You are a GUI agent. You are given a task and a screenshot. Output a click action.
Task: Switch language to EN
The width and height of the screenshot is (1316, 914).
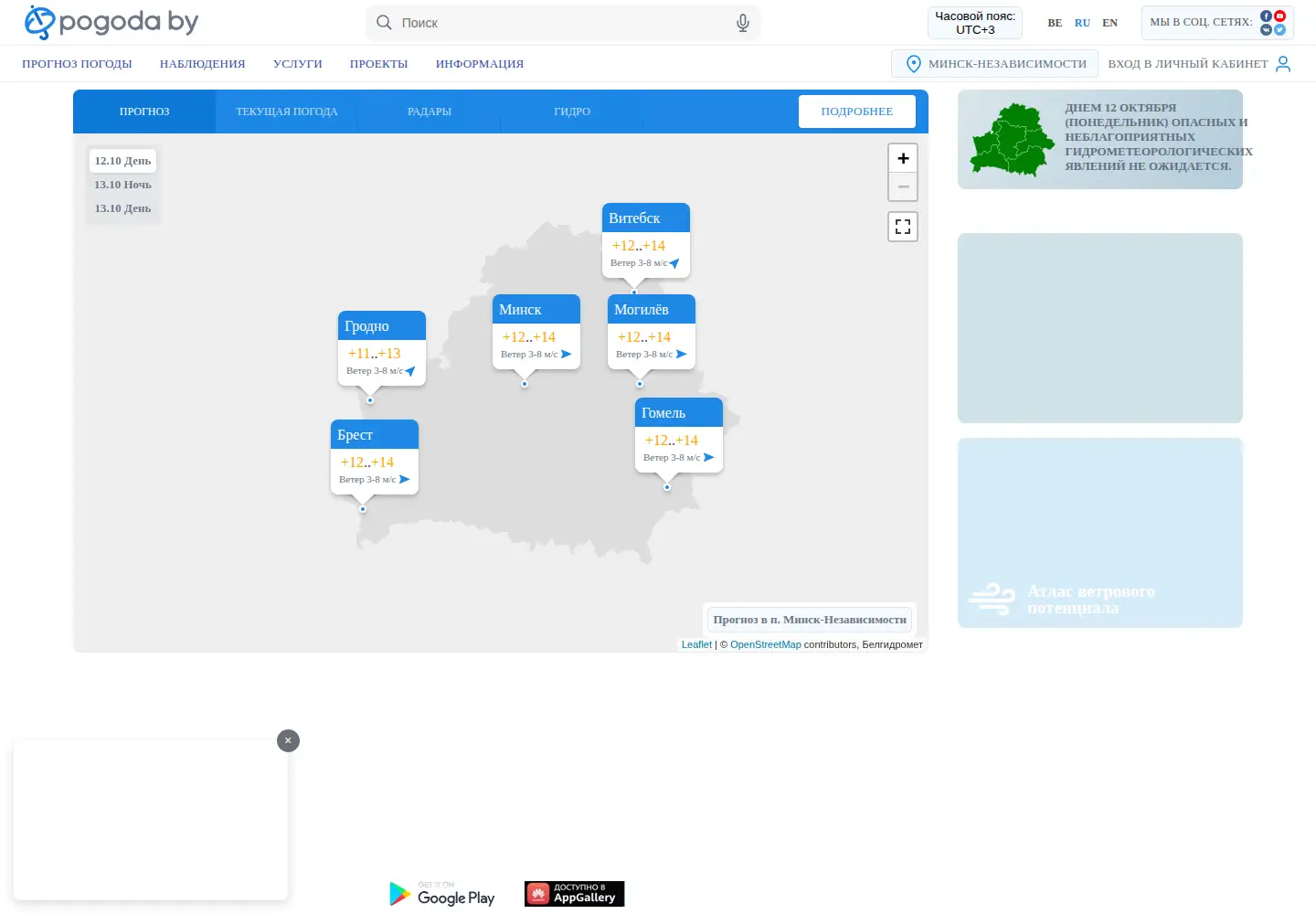(x=1109, y=23)
